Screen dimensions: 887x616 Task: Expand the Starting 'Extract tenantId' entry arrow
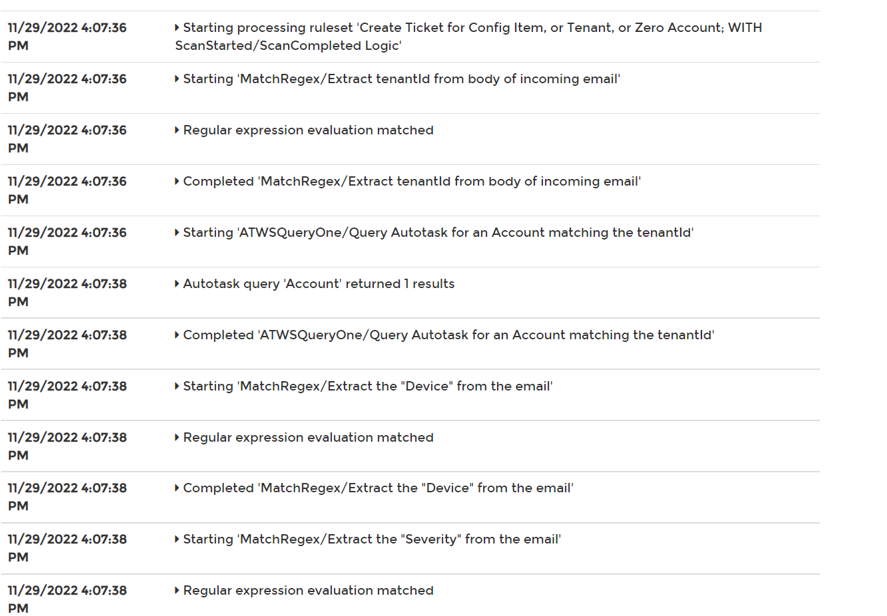click(178, 79)
